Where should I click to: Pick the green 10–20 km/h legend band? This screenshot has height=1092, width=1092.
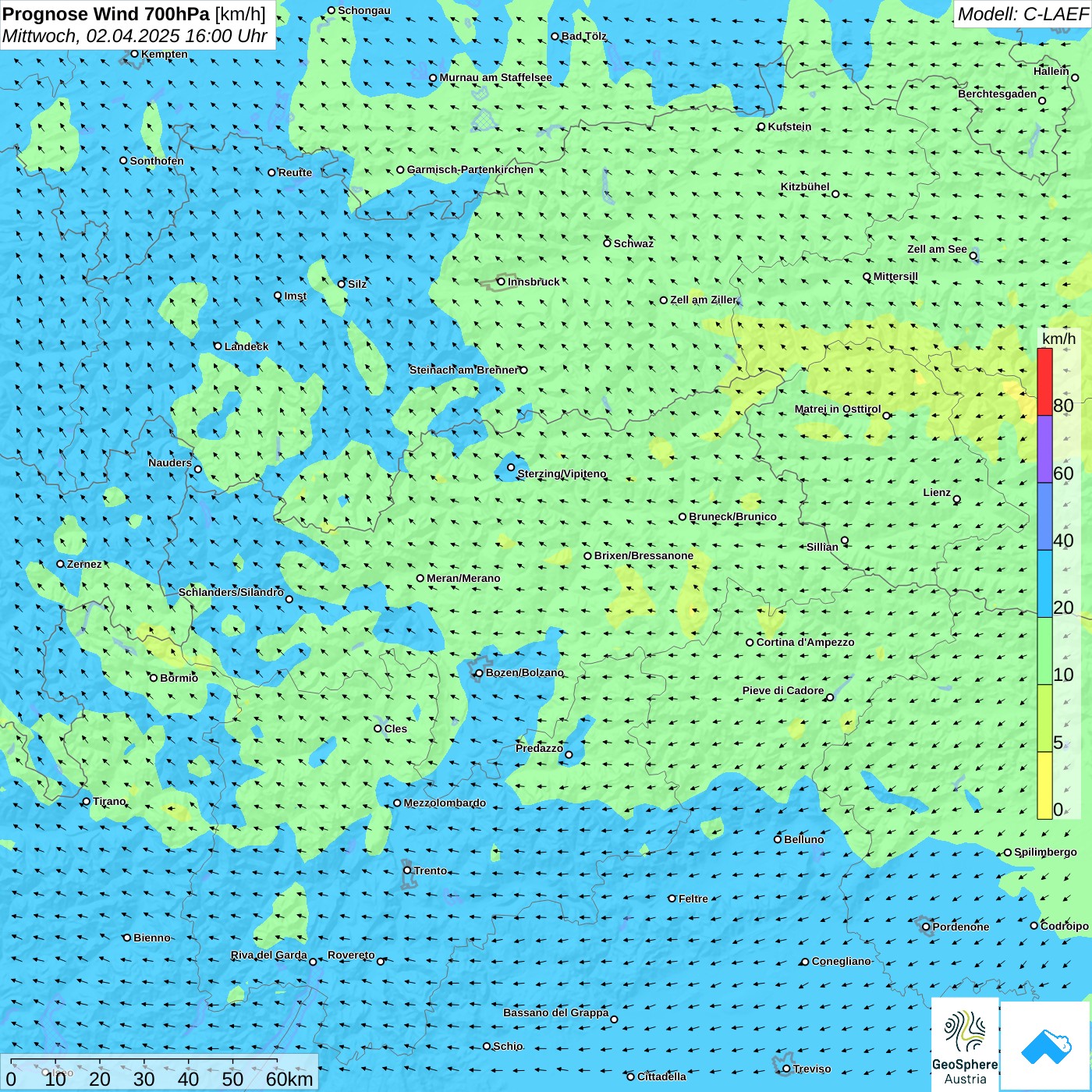point(1044,651)
